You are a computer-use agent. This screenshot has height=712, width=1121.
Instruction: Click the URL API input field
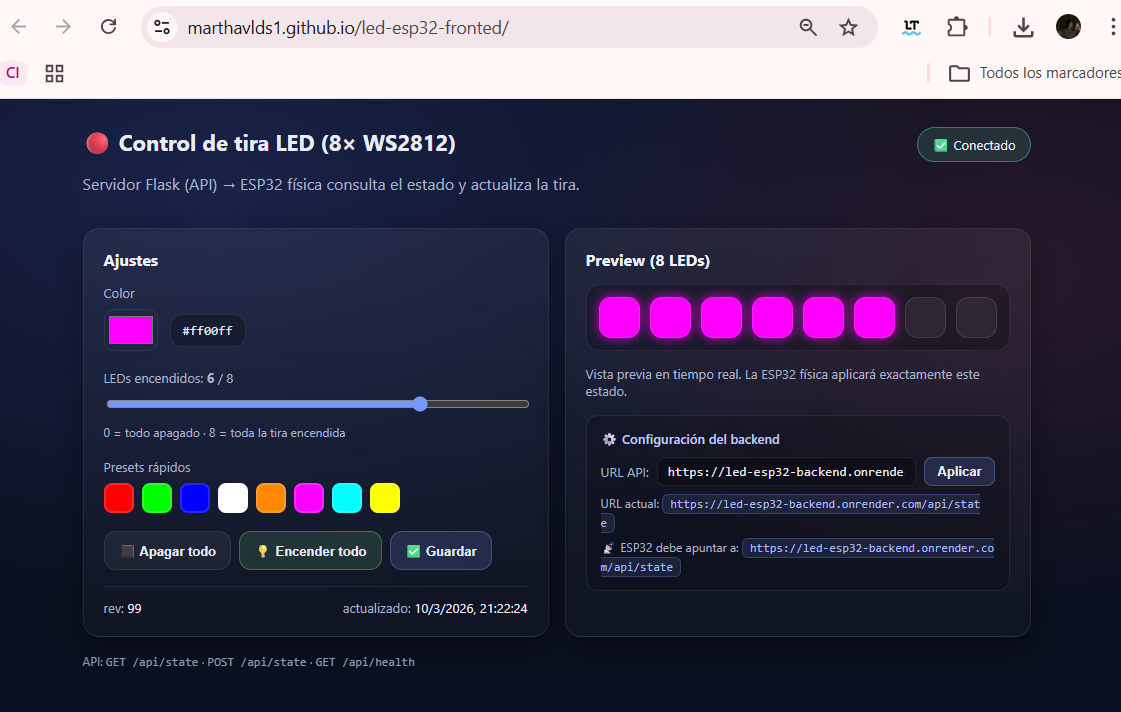click(x=786, y=472)
